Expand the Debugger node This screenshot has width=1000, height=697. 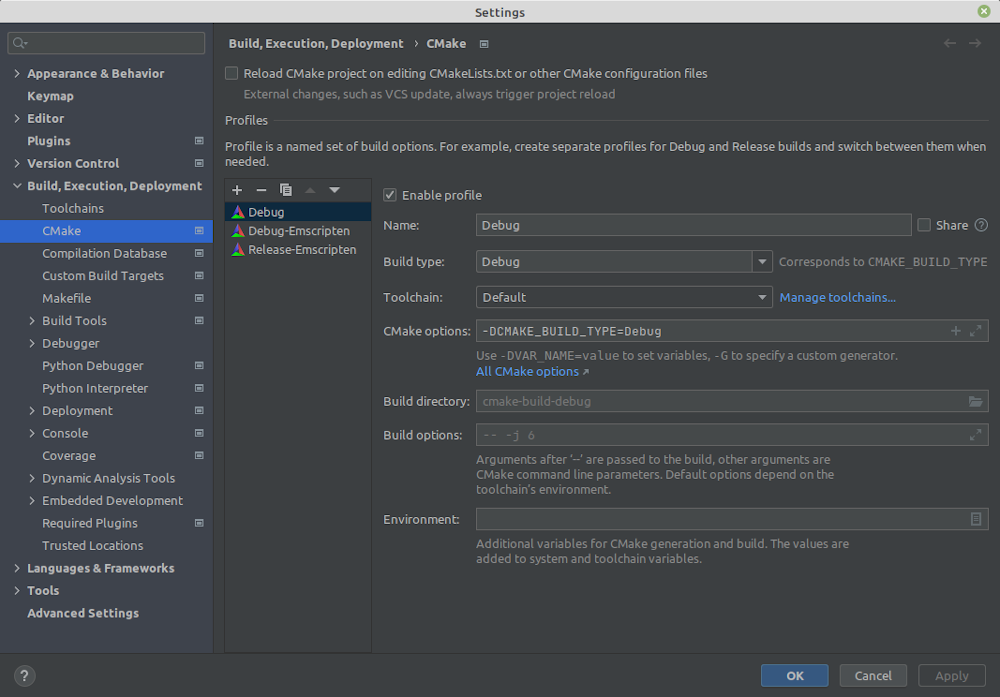(x=32, y=343)
